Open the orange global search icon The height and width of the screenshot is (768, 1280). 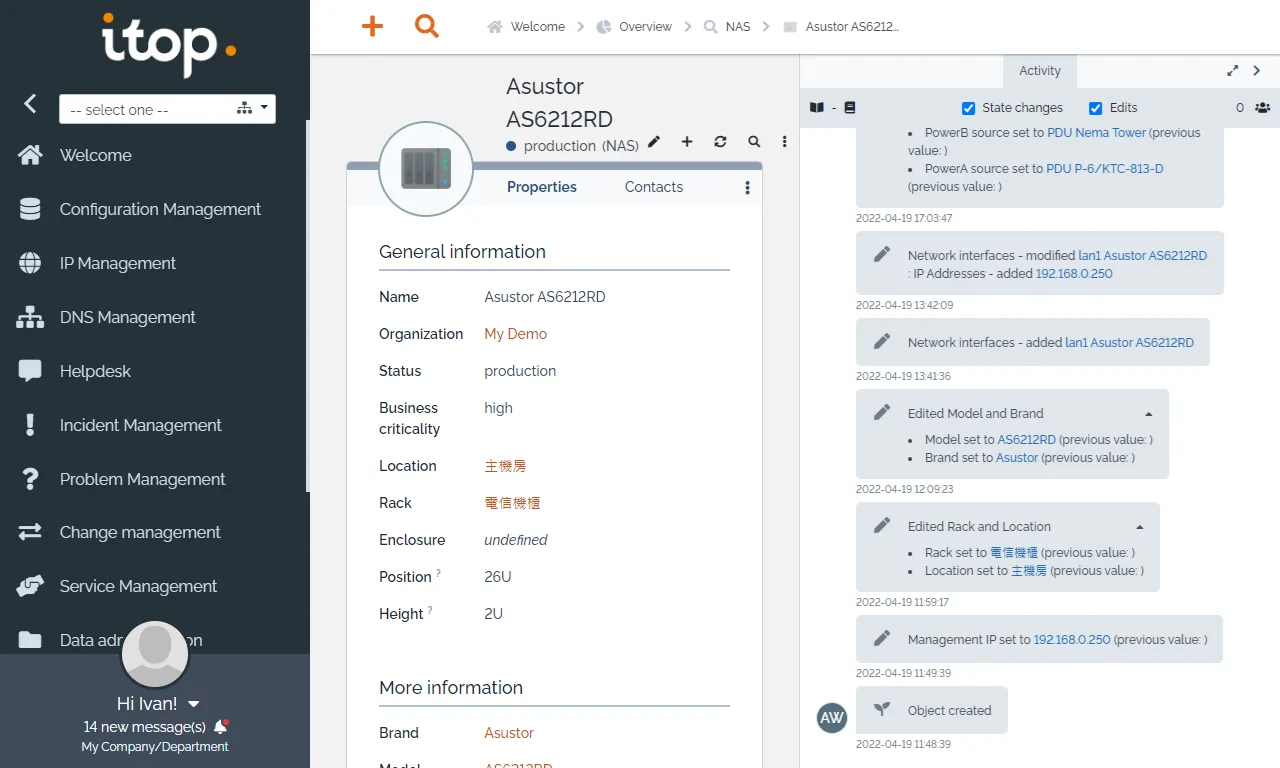(427, 26)
